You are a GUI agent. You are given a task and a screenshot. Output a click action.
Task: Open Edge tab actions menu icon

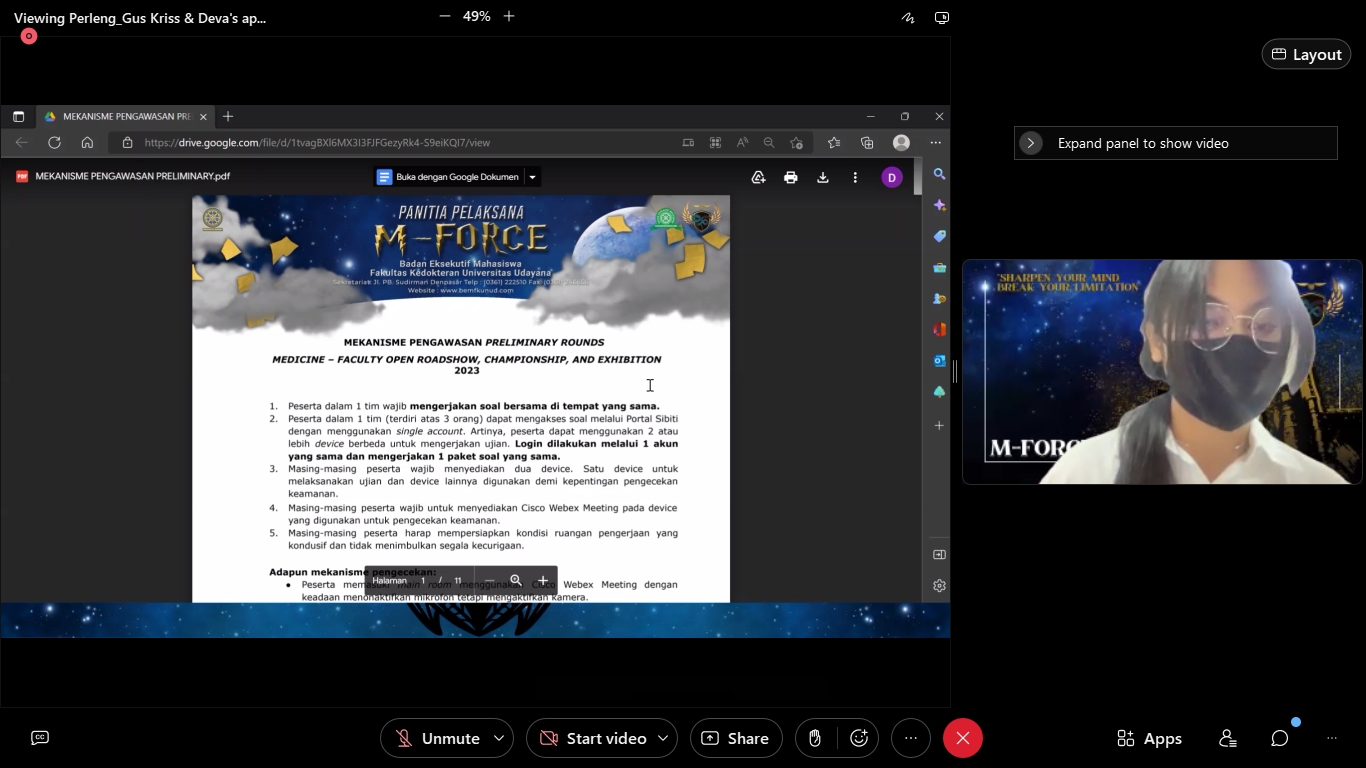tap(18, 116)
